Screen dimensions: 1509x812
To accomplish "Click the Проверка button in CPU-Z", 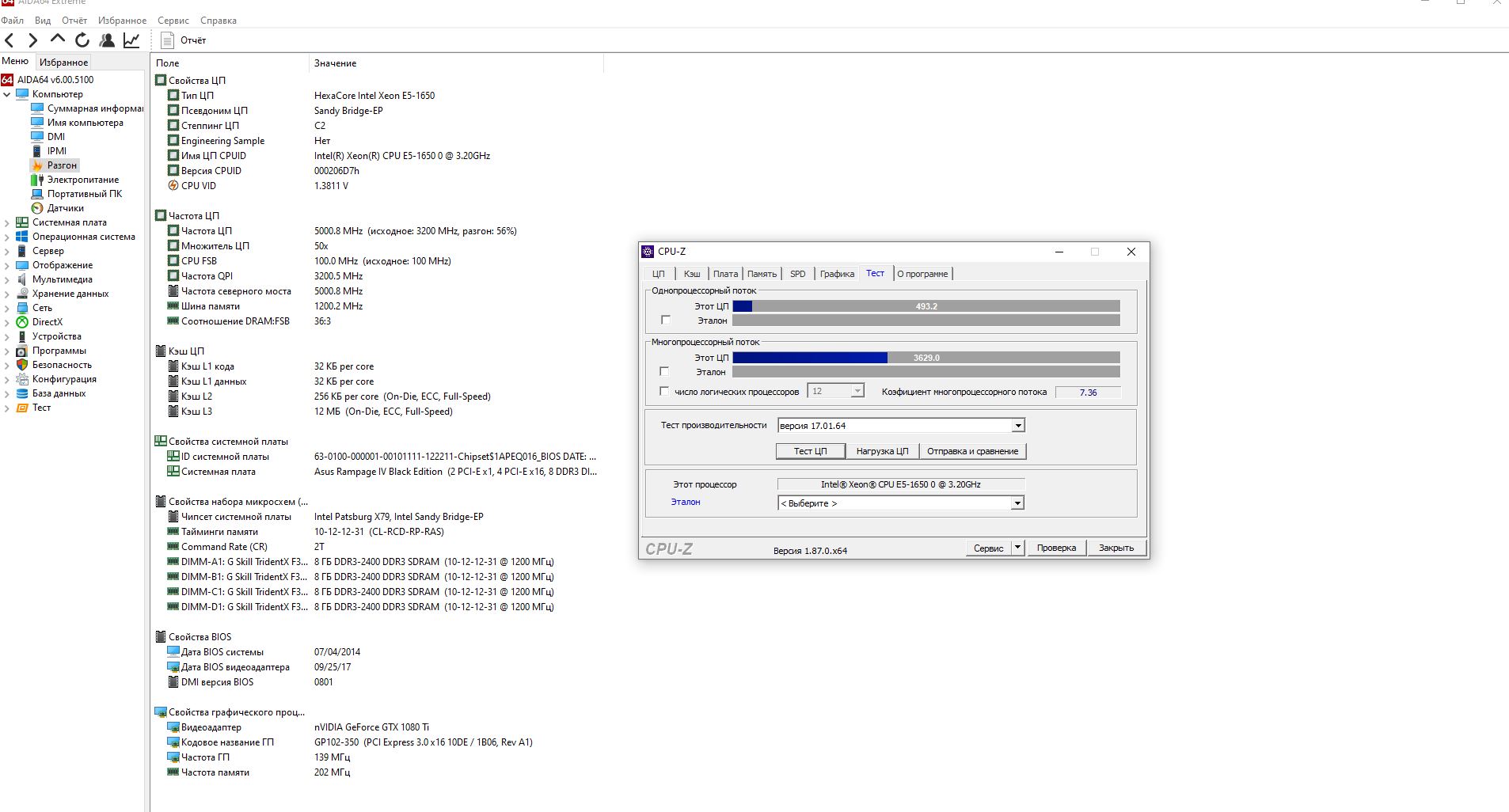I will (1056, 548).
